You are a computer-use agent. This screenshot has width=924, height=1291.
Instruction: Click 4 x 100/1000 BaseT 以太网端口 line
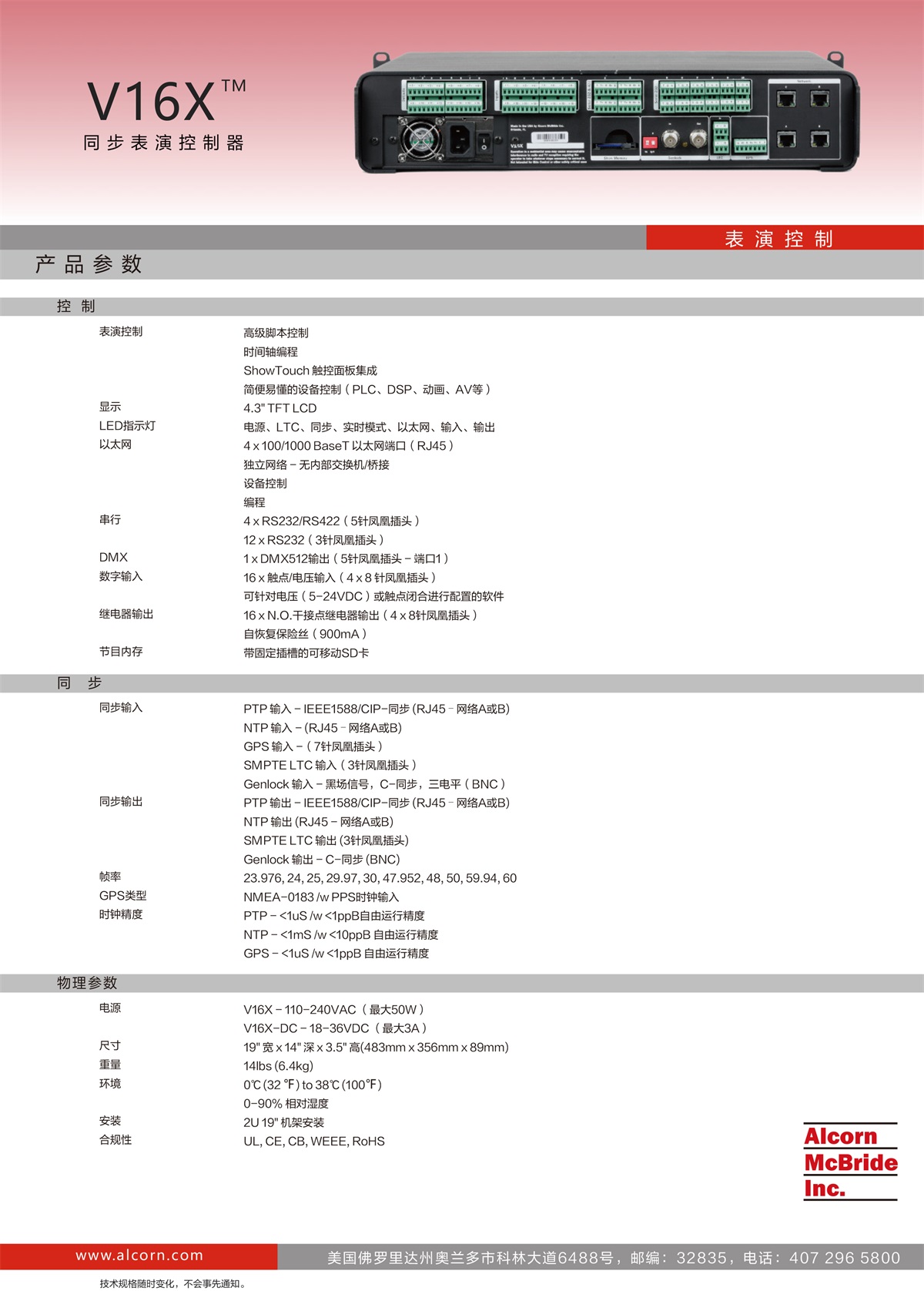pyautogui.click(x=349, y=446)
